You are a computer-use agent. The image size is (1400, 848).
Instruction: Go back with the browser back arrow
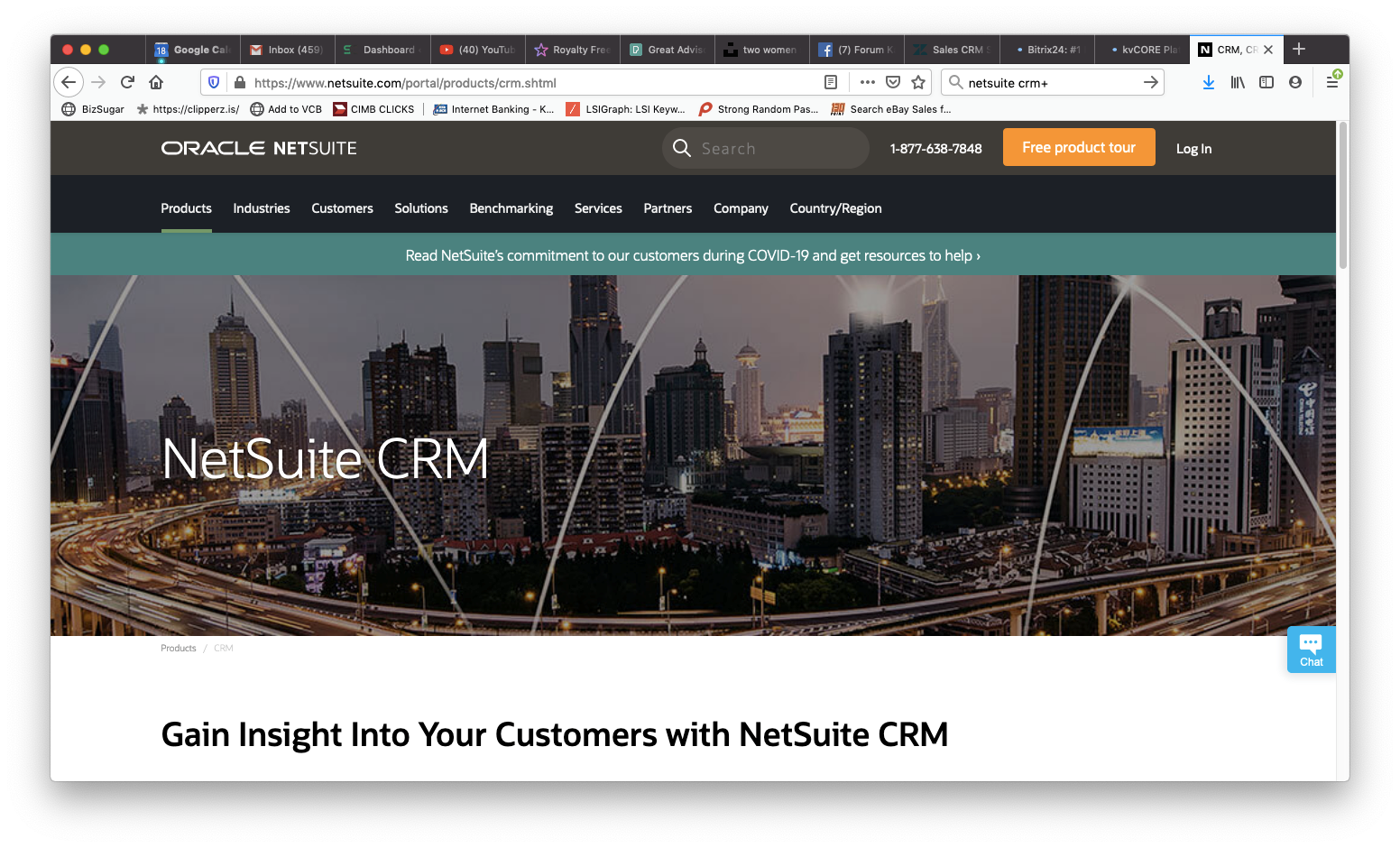[69, 82]
